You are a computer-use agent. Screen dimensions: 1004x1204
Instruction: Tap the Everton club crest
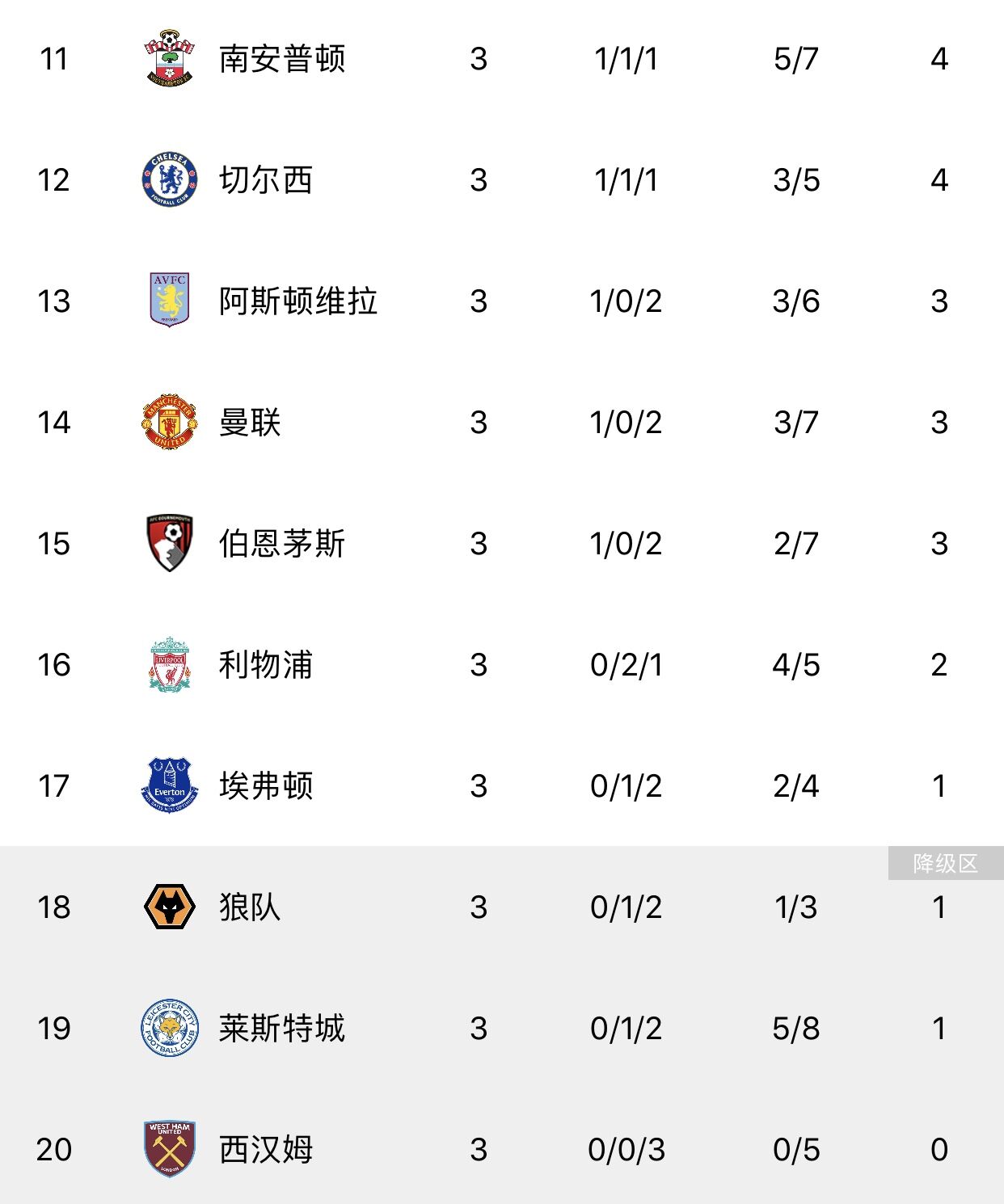click(169, 785)
